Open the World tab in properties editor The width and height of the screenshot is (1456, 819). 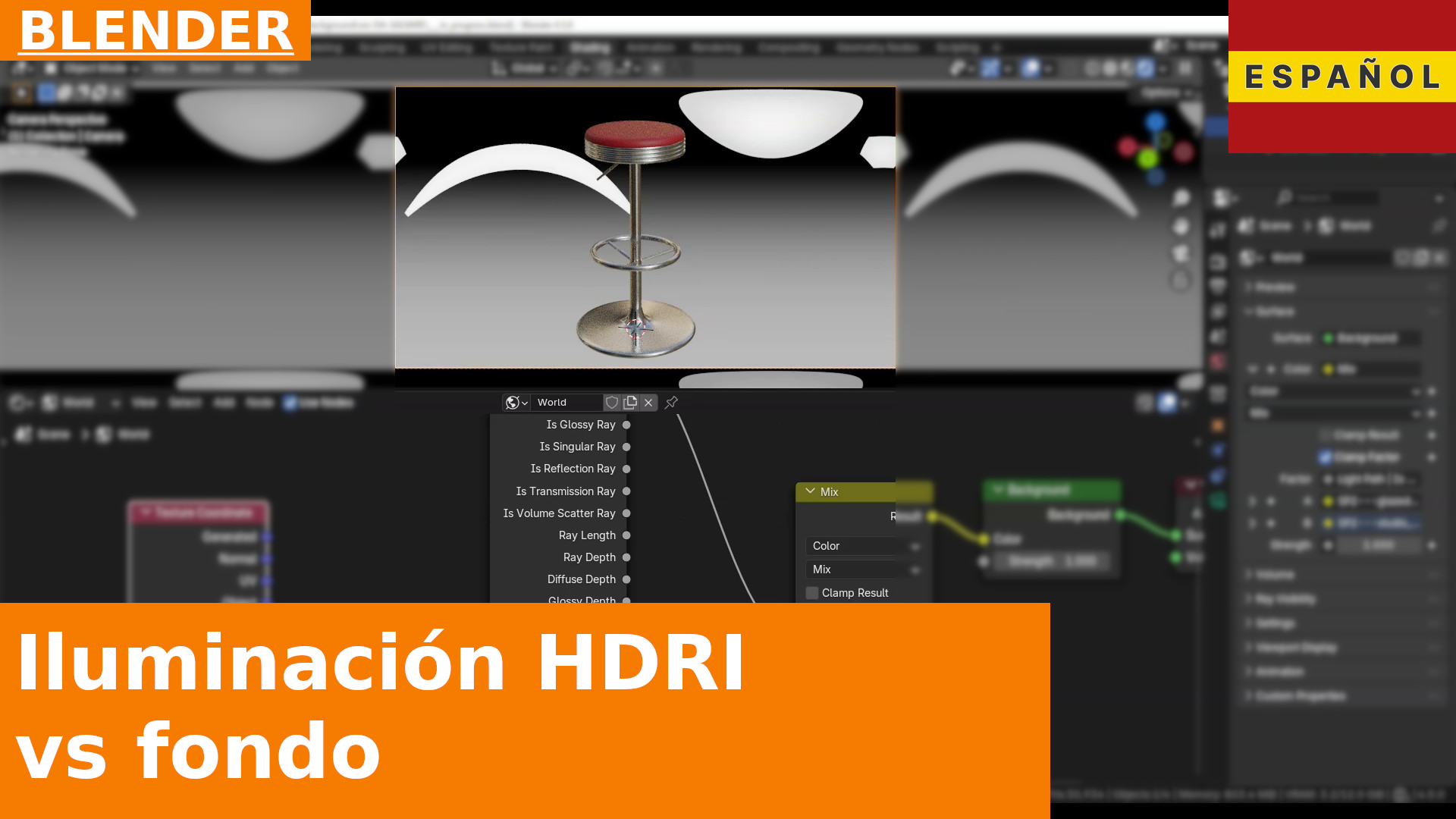pyautogui.click(x=1218, y=361)
